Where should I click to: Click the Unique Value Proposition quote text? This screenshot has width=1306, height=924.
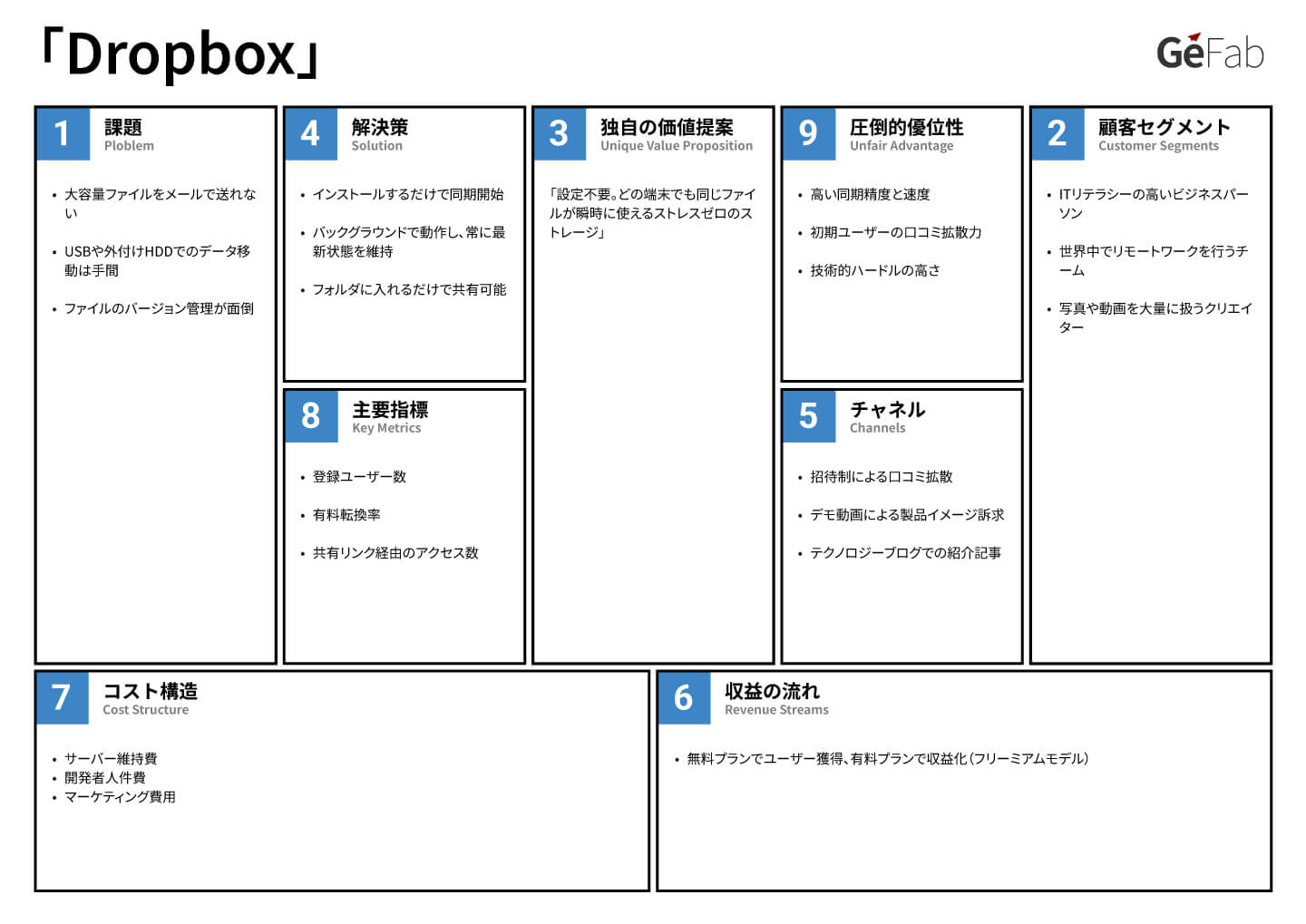(652, 214)
